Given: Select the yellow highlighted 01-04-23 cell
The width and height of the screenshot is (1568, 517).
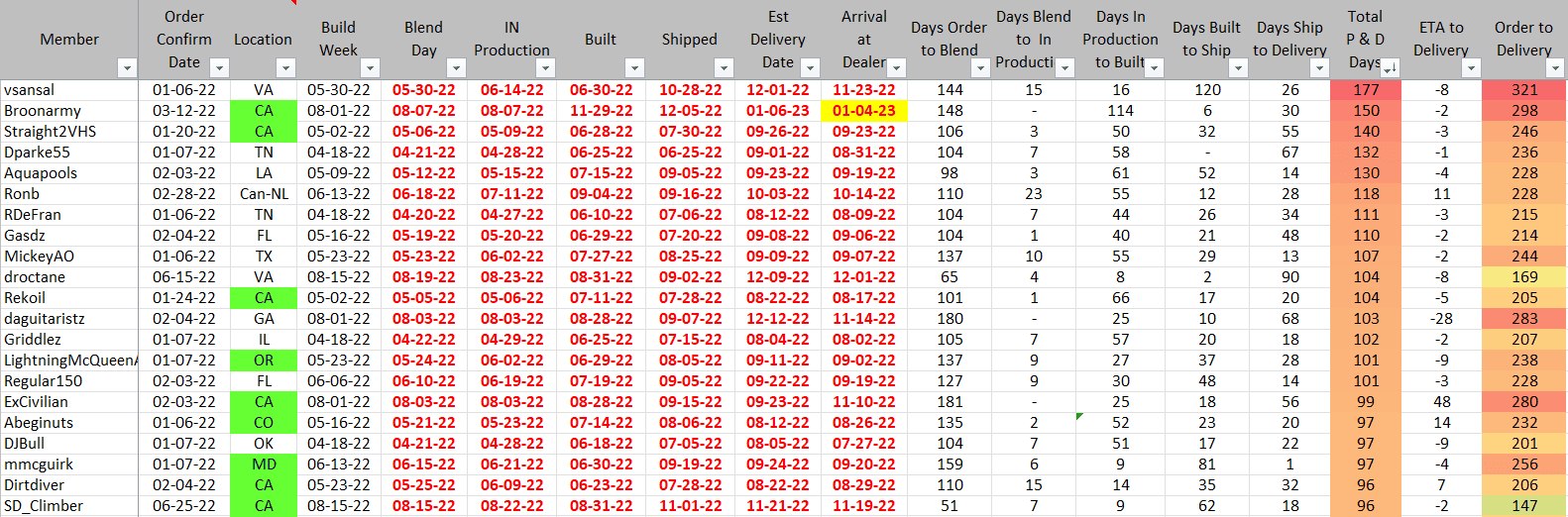Looking at the screenshot, I should coord(863,111).
